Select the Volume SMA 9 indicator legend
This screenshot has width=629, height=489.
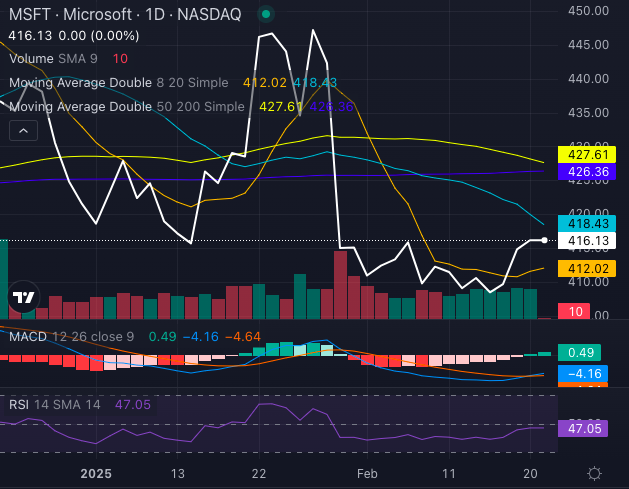tap(48, 60)
